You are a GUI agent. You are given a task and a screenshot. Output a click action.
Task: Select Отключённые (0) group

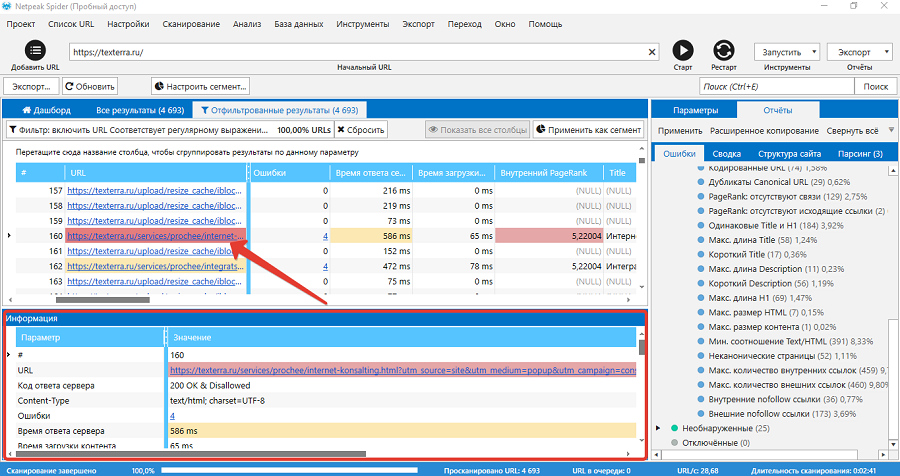pyautogui.click(x=718, y=443)
